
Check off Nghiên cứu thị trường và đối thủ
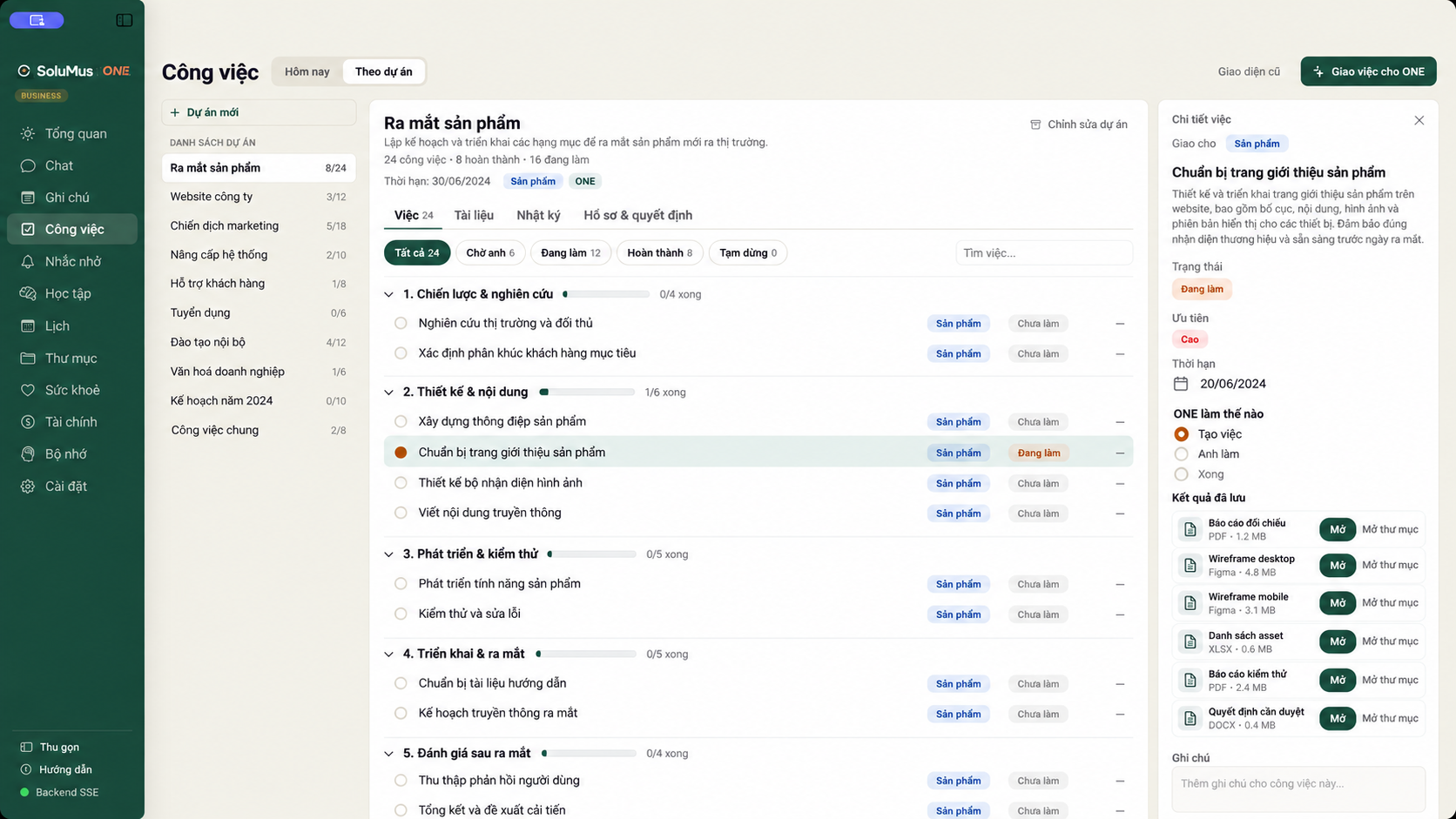click(x=401, y=323)
